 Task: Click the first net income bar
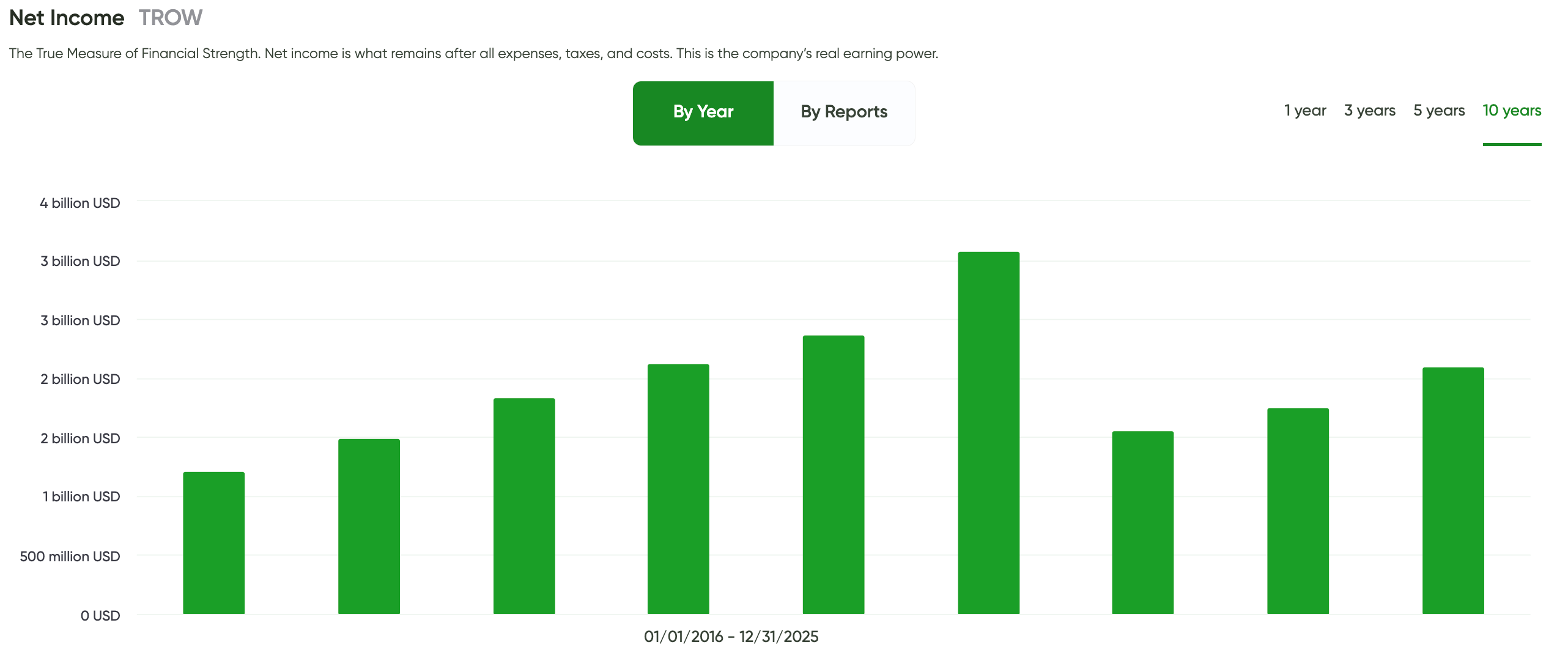213,543
